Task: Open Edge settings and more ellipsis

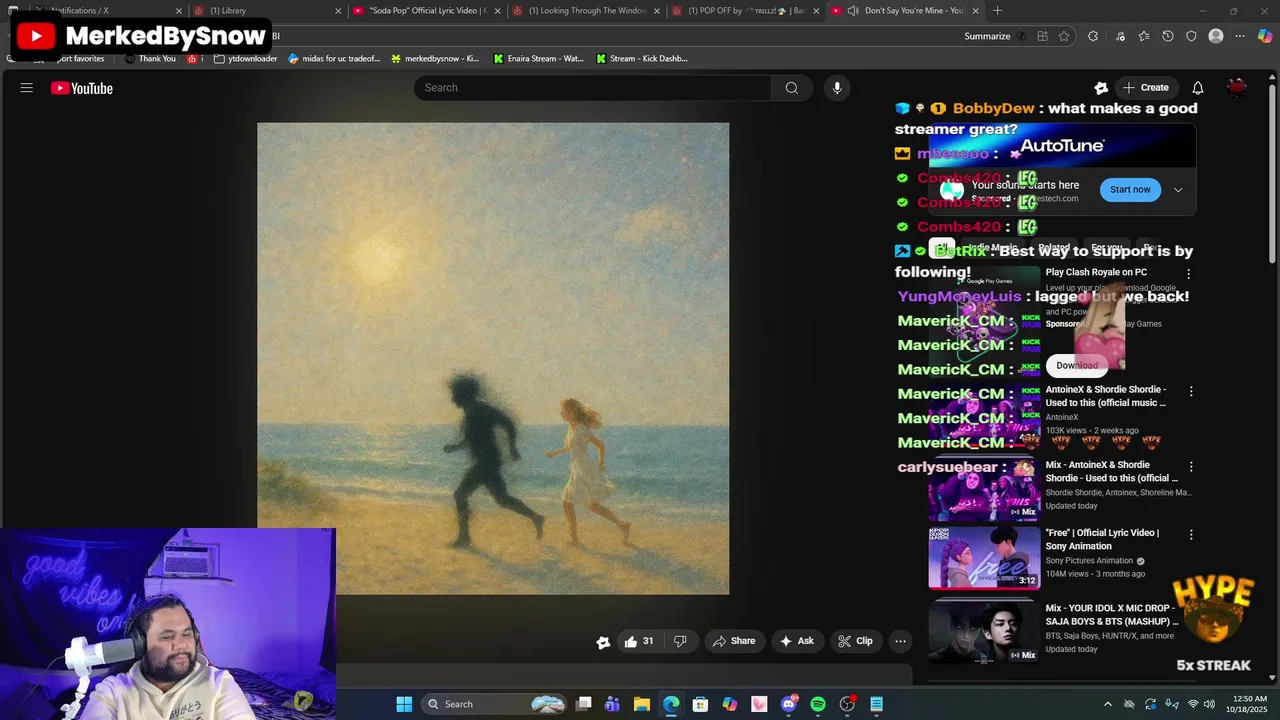Action: click(x=1240, y=36)
